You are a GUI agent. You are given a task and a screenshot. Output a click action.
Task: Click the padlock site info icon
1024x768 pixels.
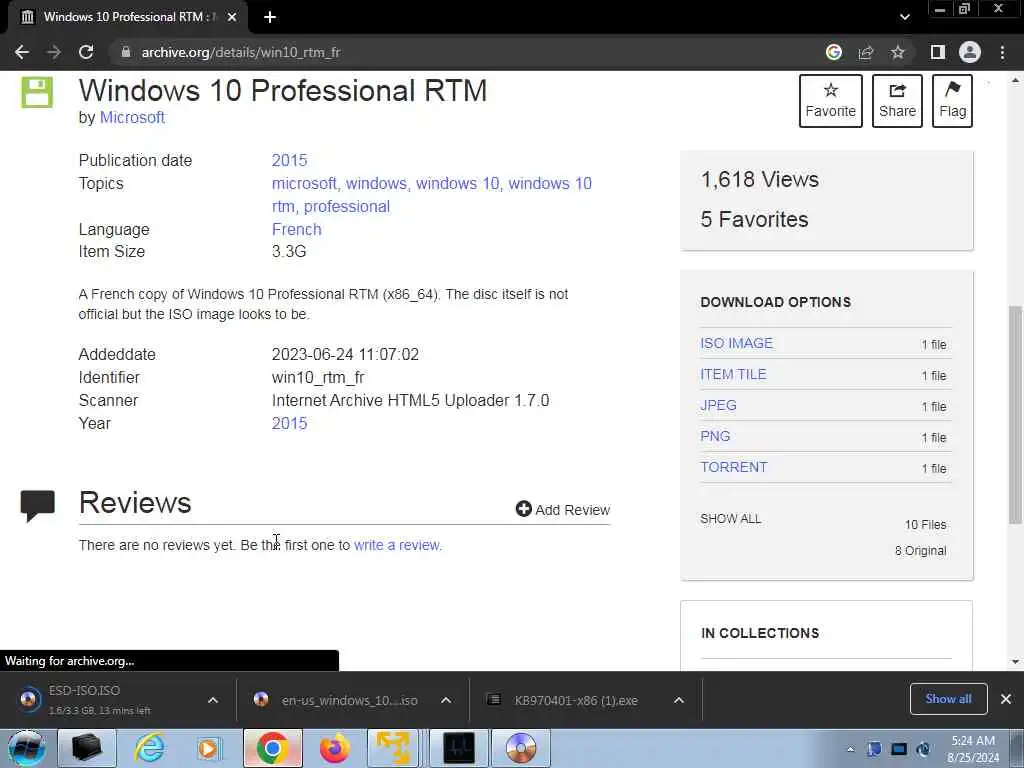(x=125, y=52)
